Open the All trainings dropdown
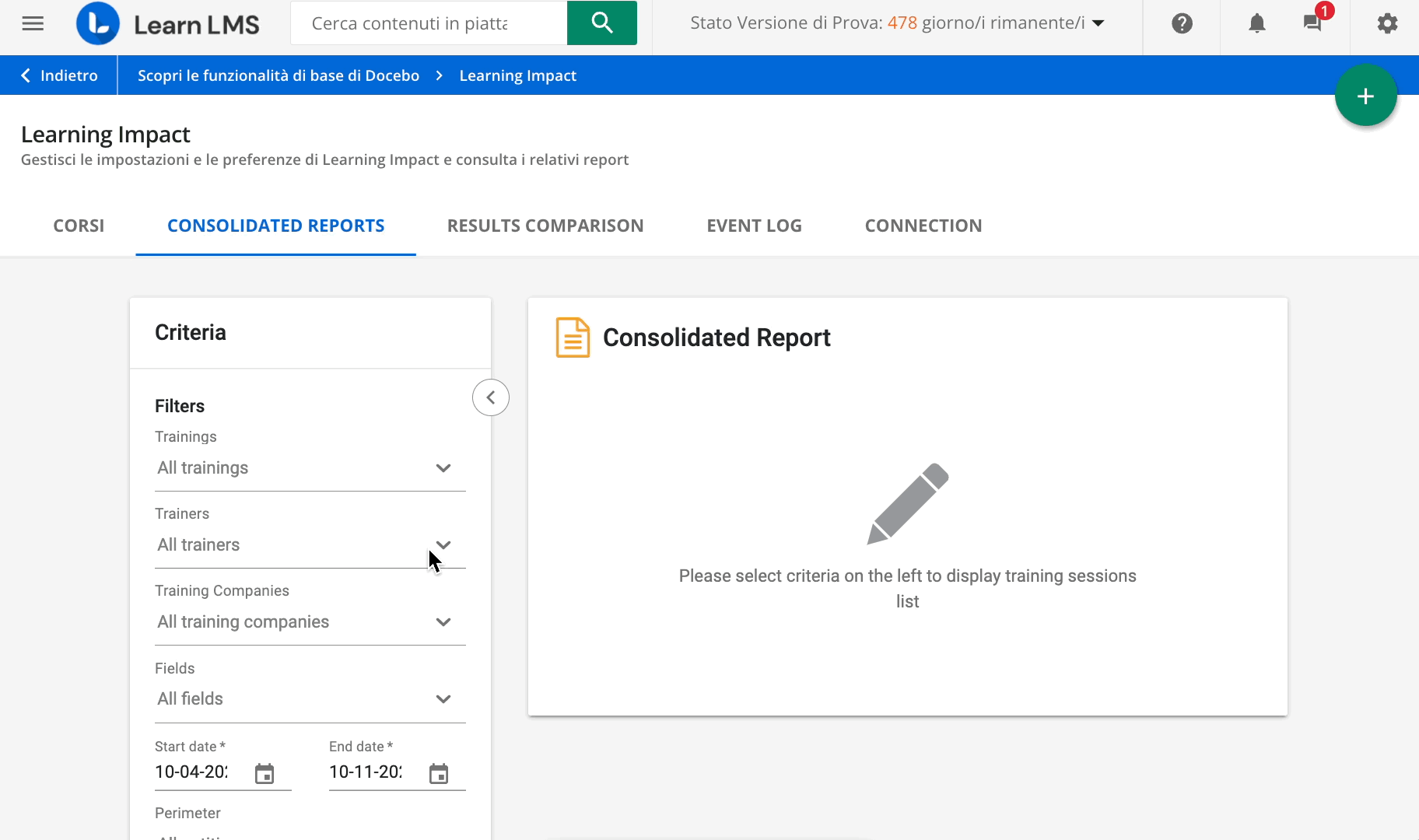The height and width of the screenshot is (840, 1419). tap(310, 468)
